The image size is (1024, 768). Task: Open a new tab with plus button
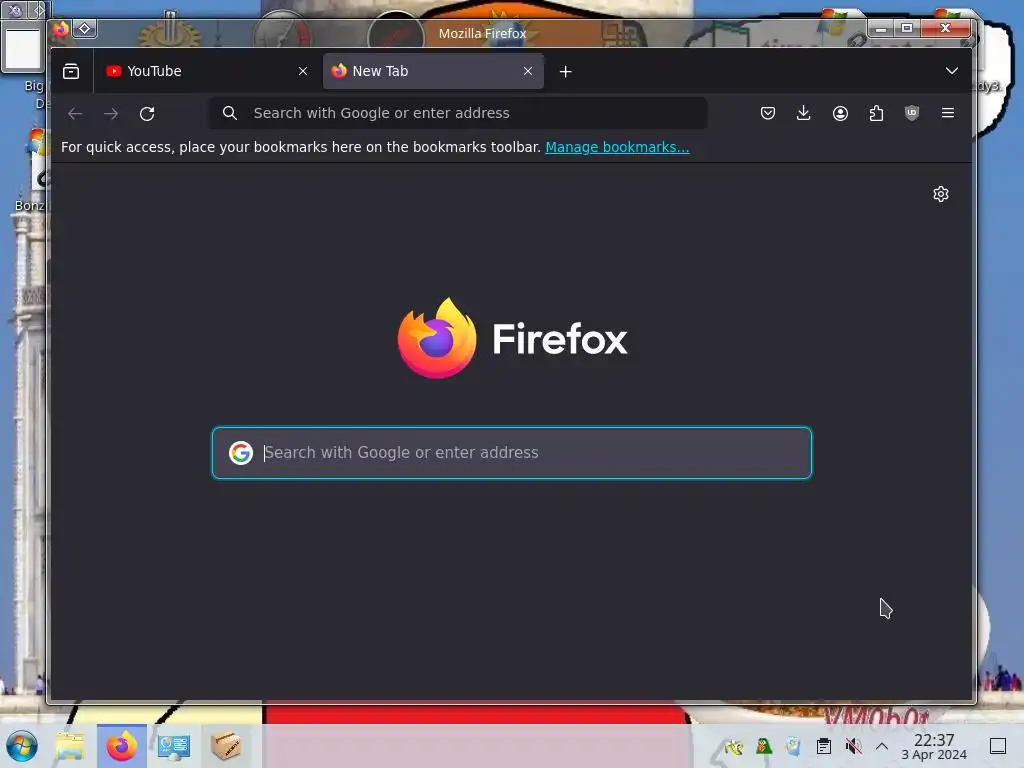pyautogui.click(x=566, y=71)
